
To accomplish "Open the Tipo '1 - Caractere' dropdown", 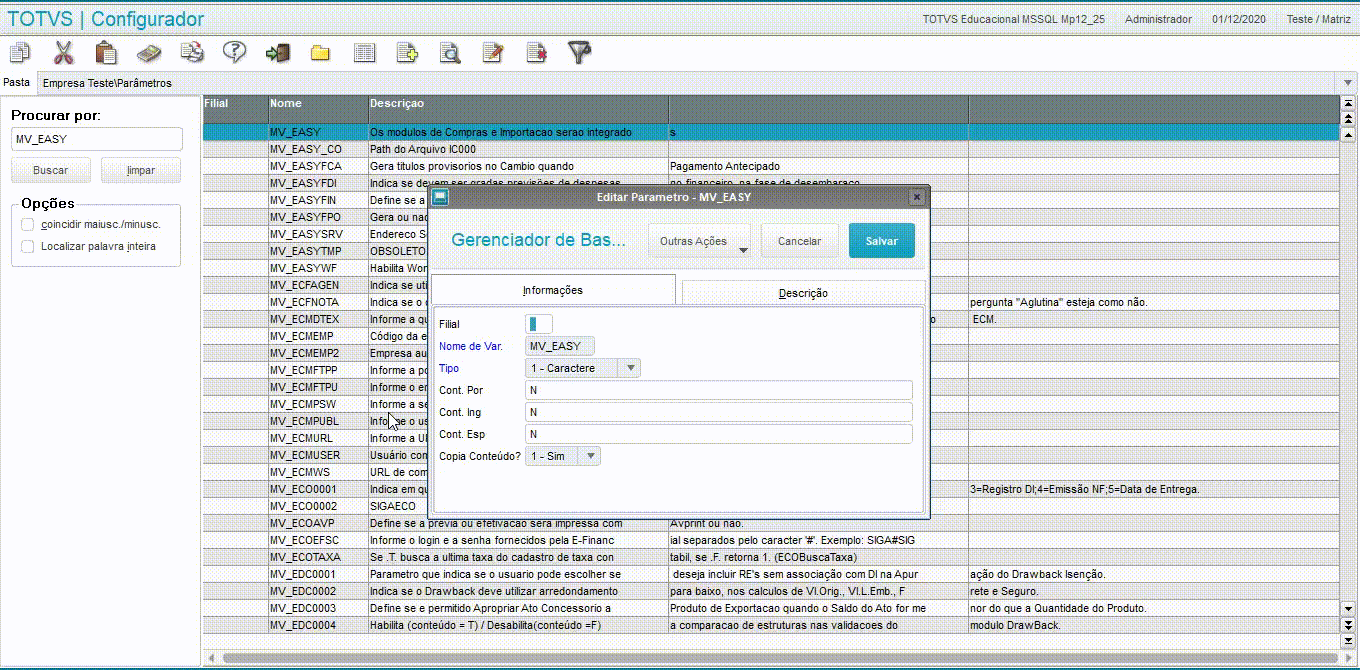I will coord(583,368).
